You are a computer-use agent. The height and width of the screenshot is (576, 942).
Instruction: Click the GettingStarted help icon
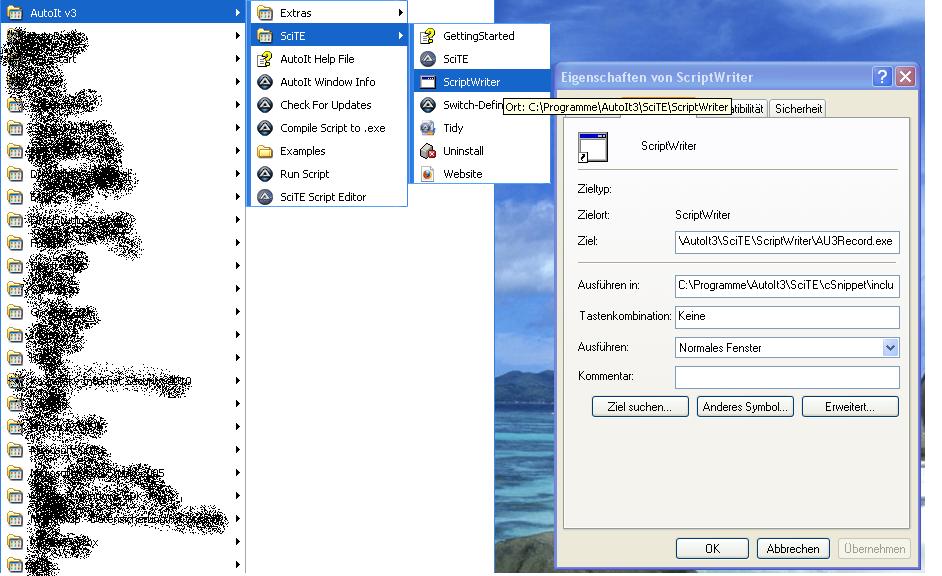point(428,36)
